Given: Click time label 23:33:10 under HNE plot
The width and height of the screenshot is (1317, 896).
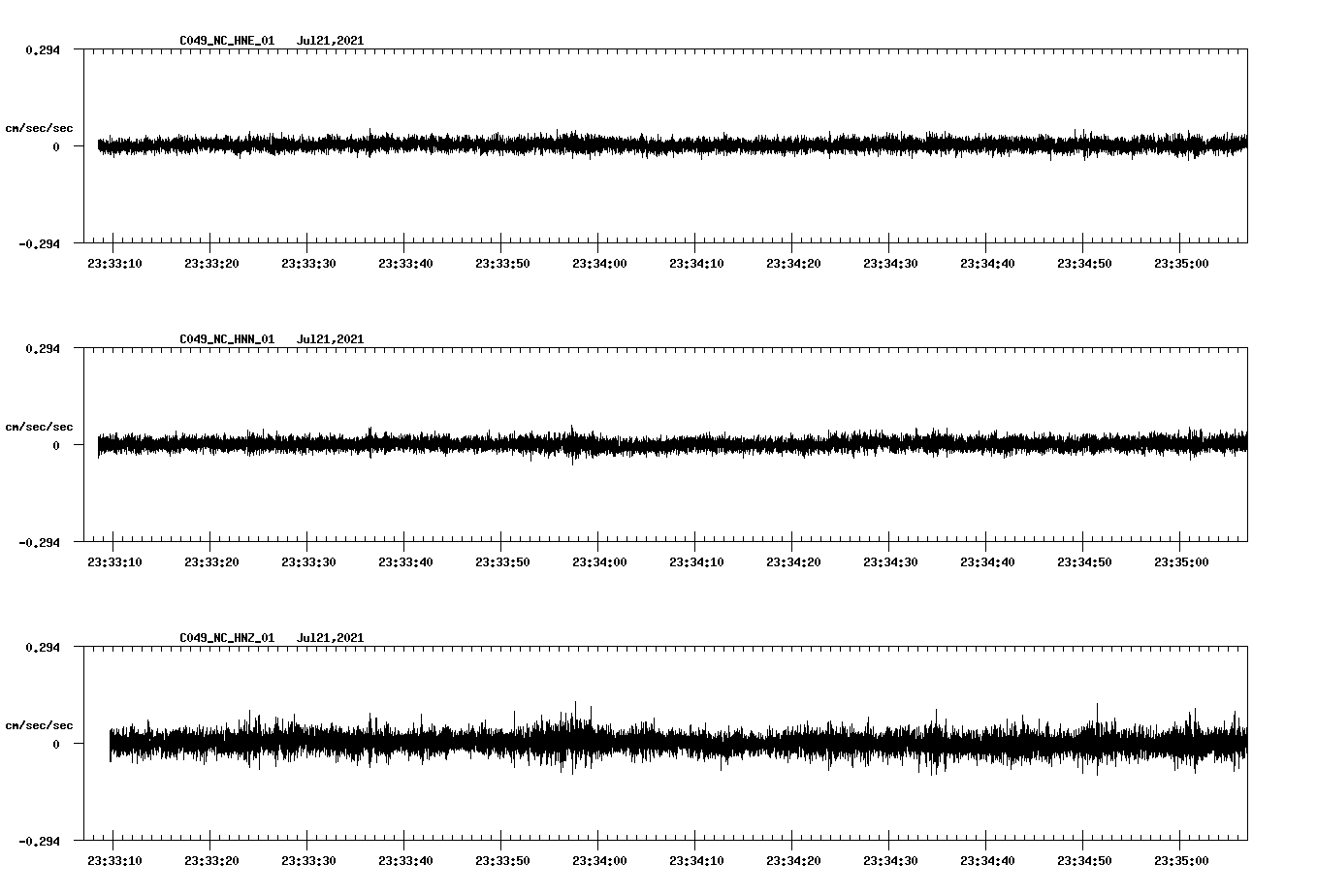Looking at the screenshot, I should (114, 263).
